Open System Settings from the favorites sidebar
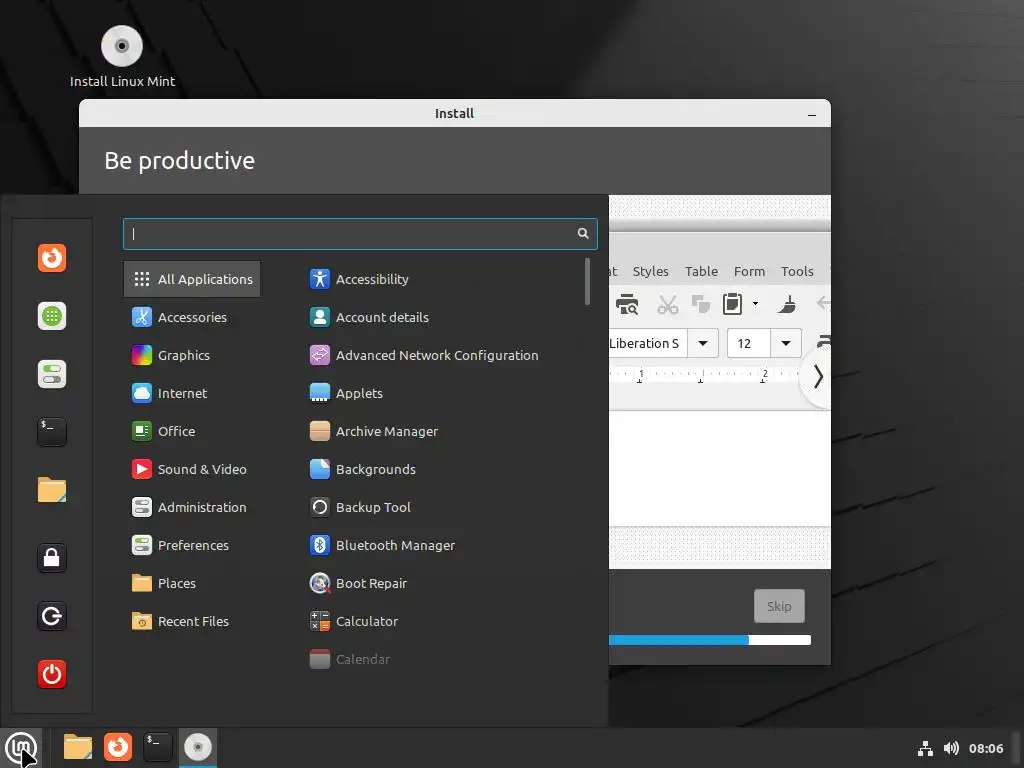Viewport: 1024px width, 768px height. [x=52, y=374]
